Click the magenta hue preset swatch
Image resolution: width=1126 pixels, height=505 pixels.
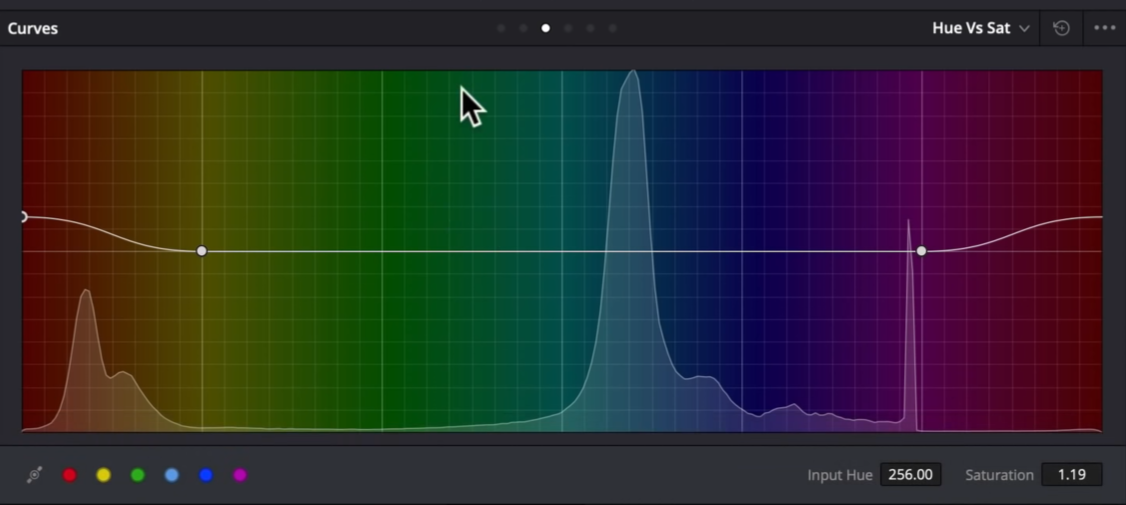(x=240, y=475)
